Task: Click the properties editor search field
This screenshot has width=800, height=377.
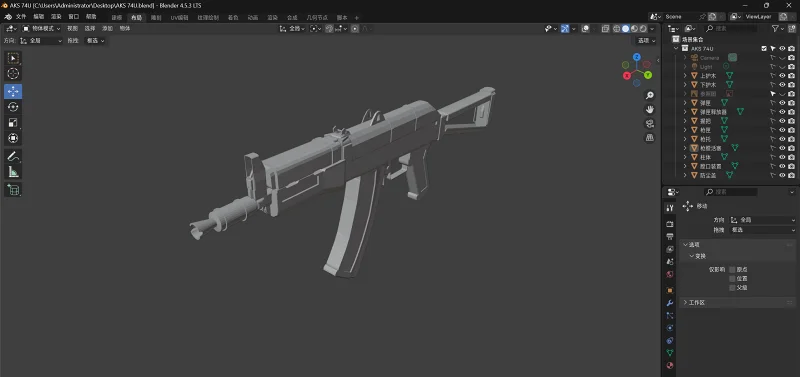Action: tap(731, 192)
